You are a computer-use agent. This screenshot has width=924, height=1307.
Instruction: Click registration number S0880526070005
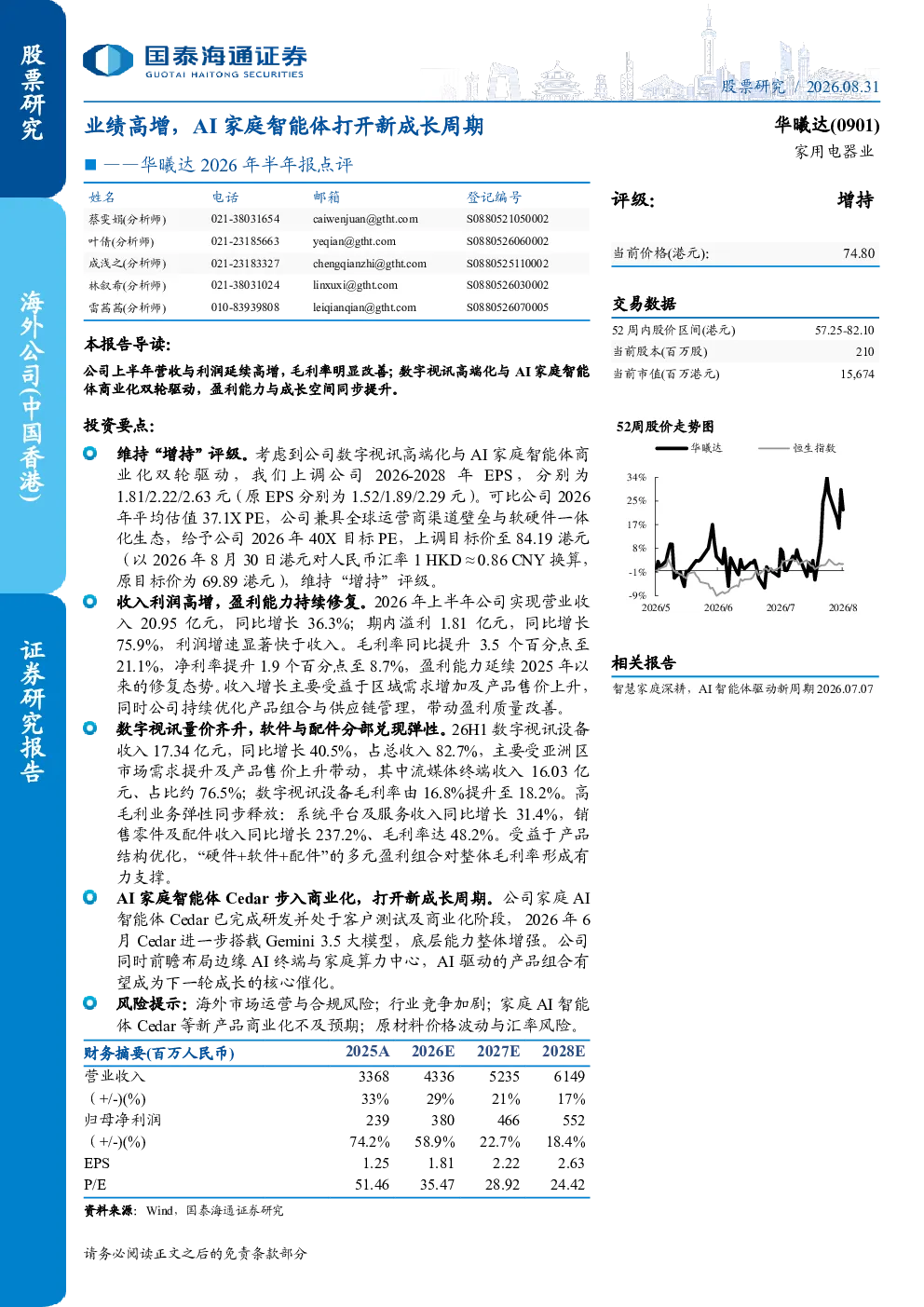pyautogui.click(x=508, y=307)
